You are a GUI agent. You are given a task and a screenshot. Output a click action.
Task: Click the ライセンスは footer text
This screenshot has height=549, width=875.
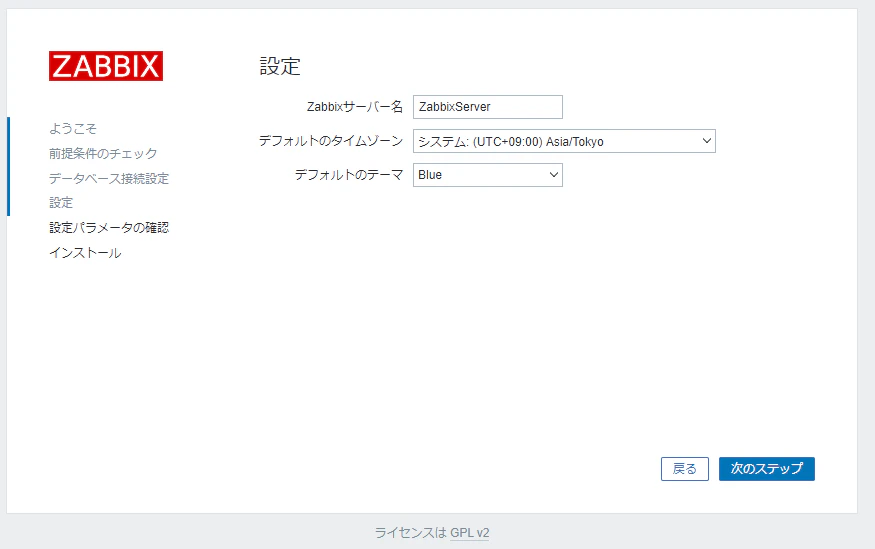pyautogui.click(x=411, y=533)
